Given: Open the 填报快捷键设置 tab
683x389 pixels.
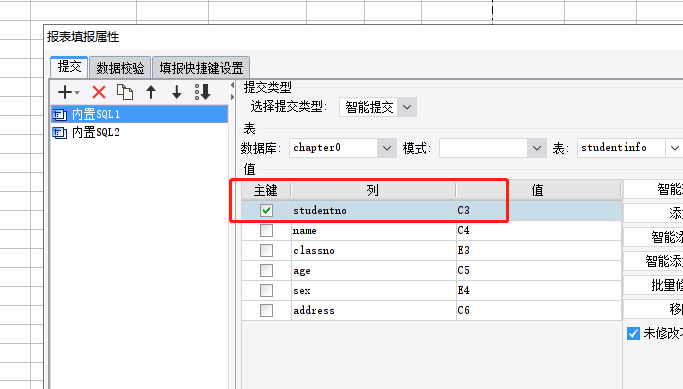Looking at the screenshot, I should tap(201, 68).
